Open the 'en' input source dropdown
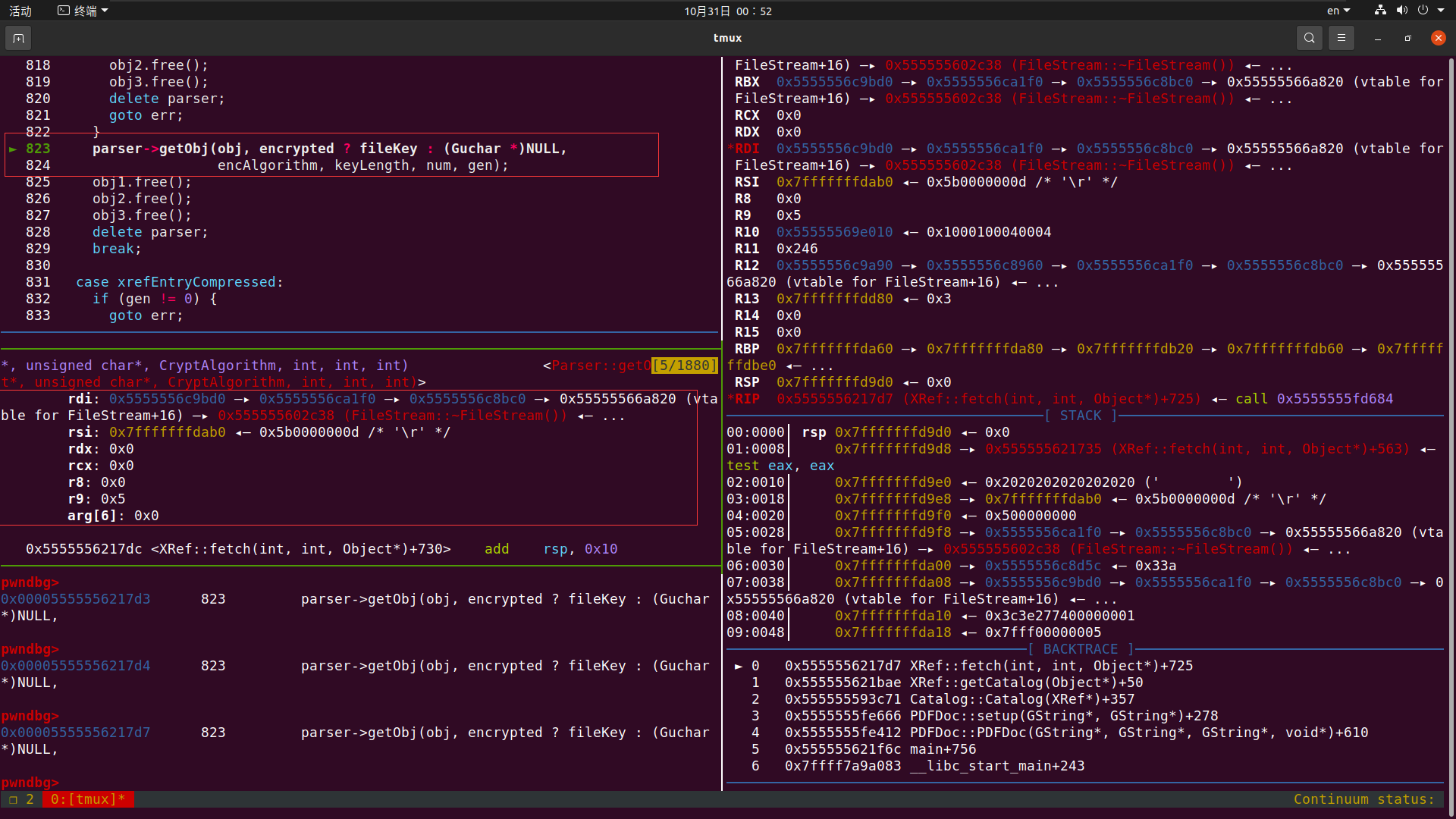This screenshot has height=819, width=1456. click(x=1338, y=11)
